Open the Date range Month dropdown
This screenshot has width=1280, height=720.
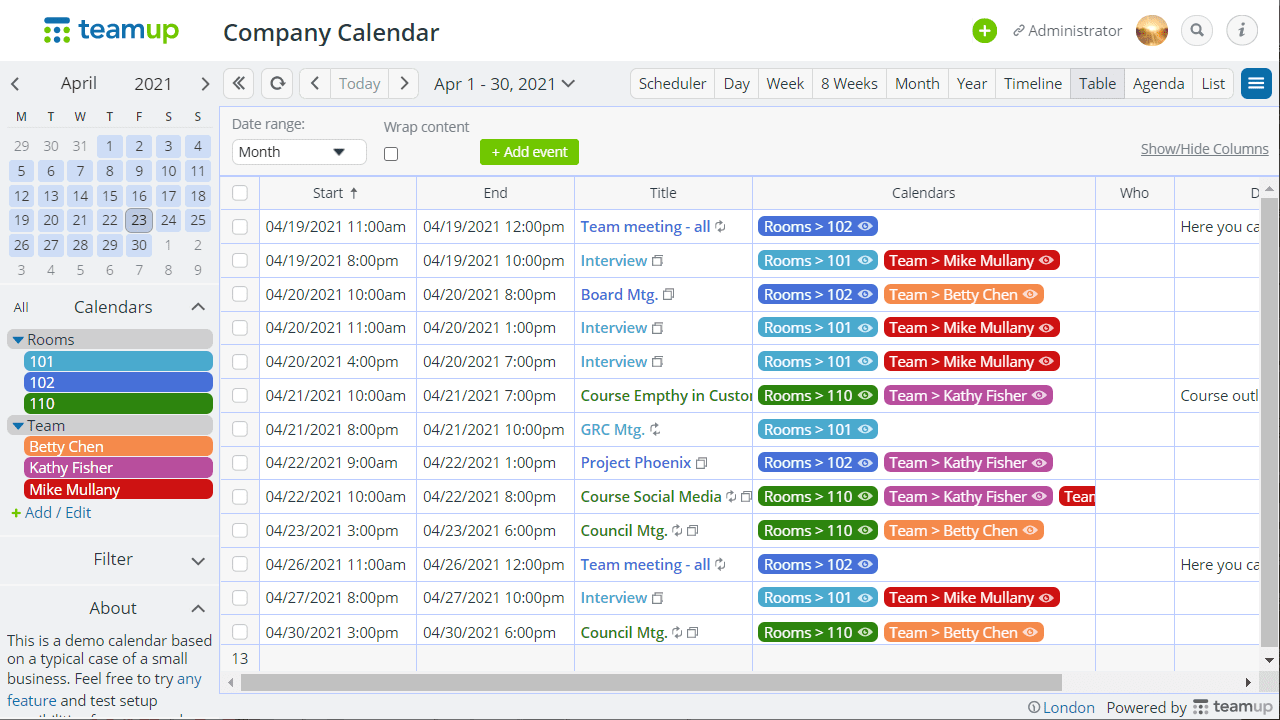tap(299, 152)
